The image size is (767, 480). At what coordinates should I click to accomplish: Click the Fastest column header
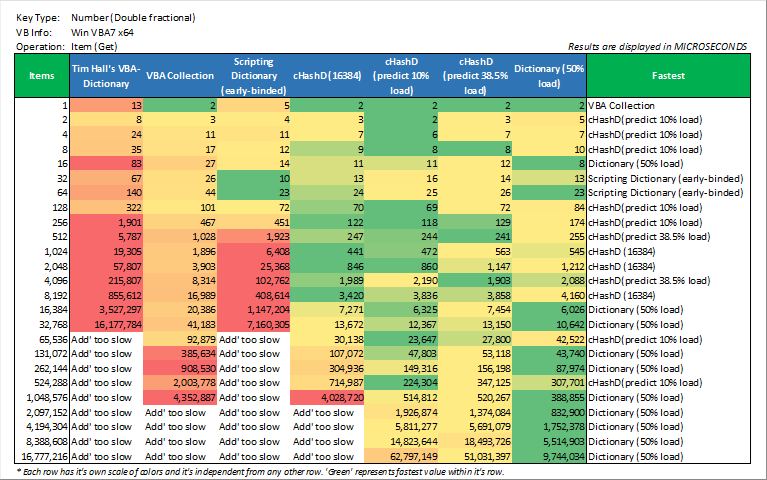pos(667,75)
